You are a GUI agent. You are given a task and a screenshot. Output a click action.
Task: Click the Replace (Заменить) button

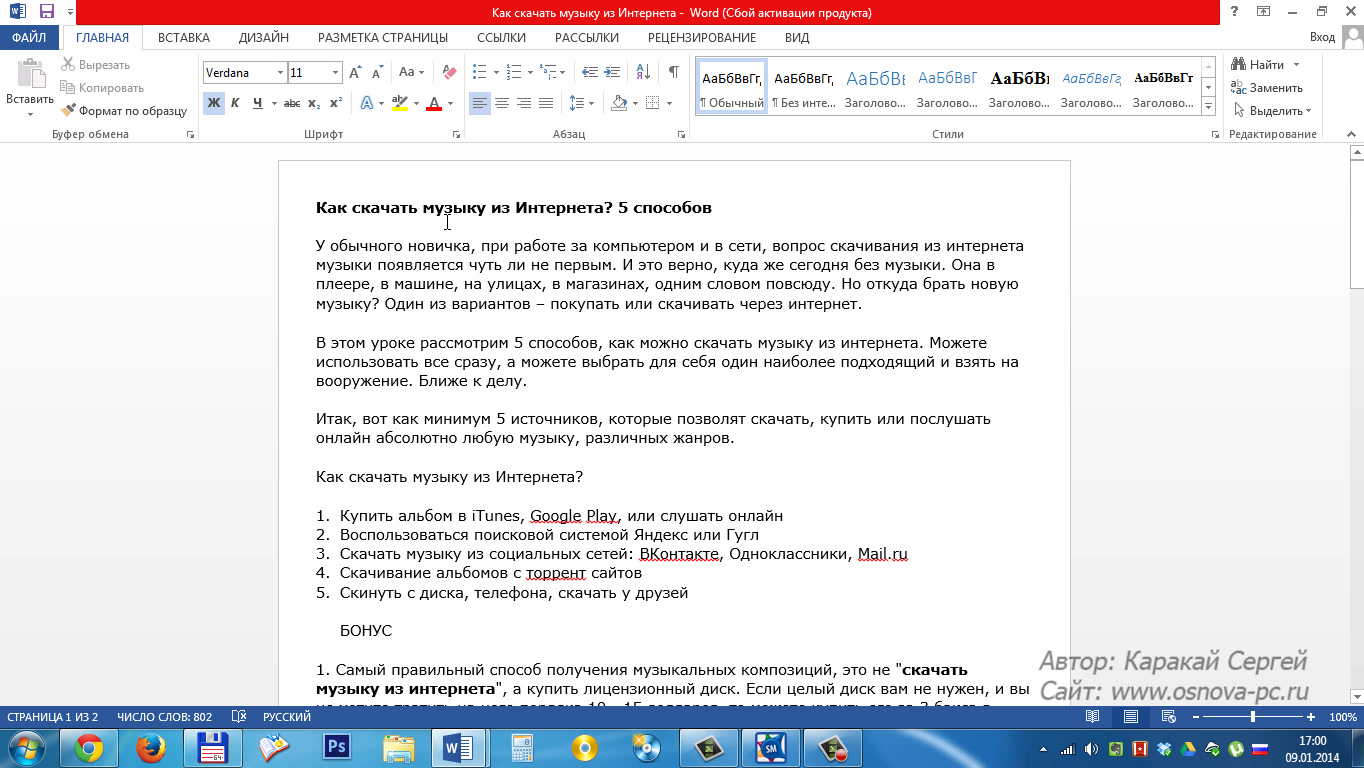(1266, 88)
